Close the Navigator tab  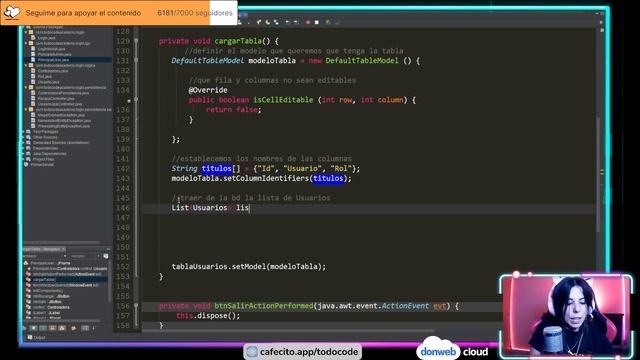[x=64, y=249]
